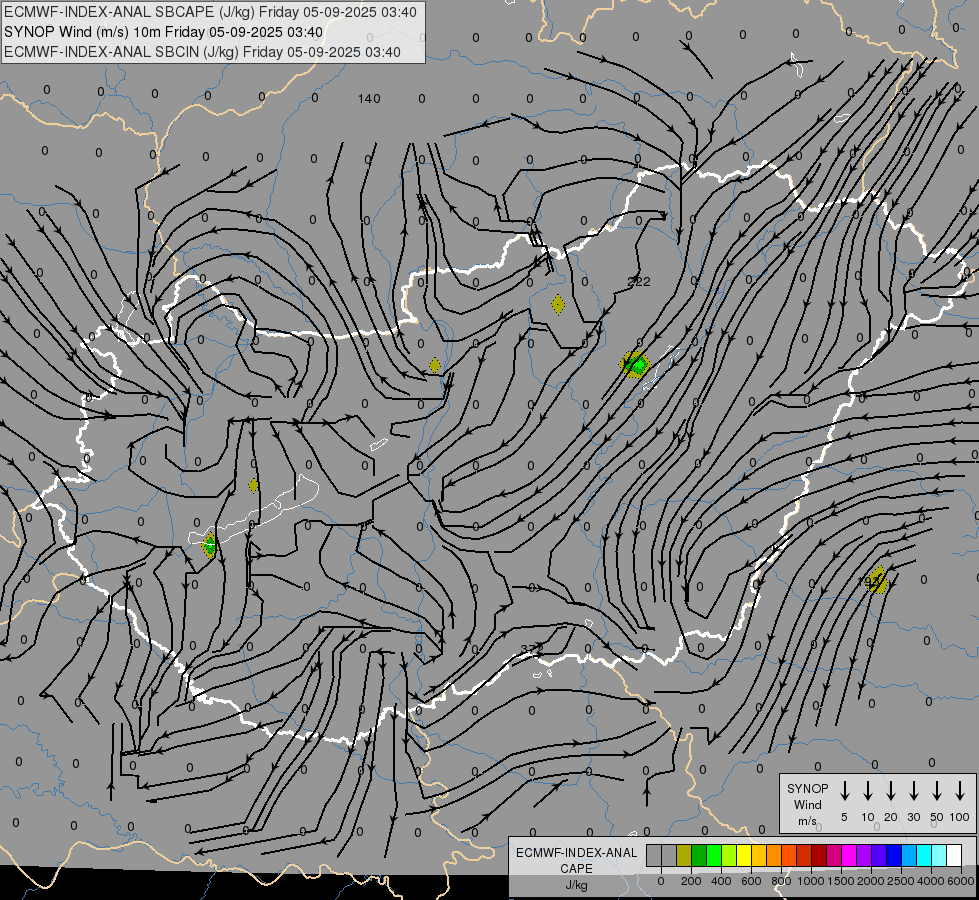979x900 pixels.
Task: Click the SYNOP Wind m/s legend title
Action: click(807, 805)
